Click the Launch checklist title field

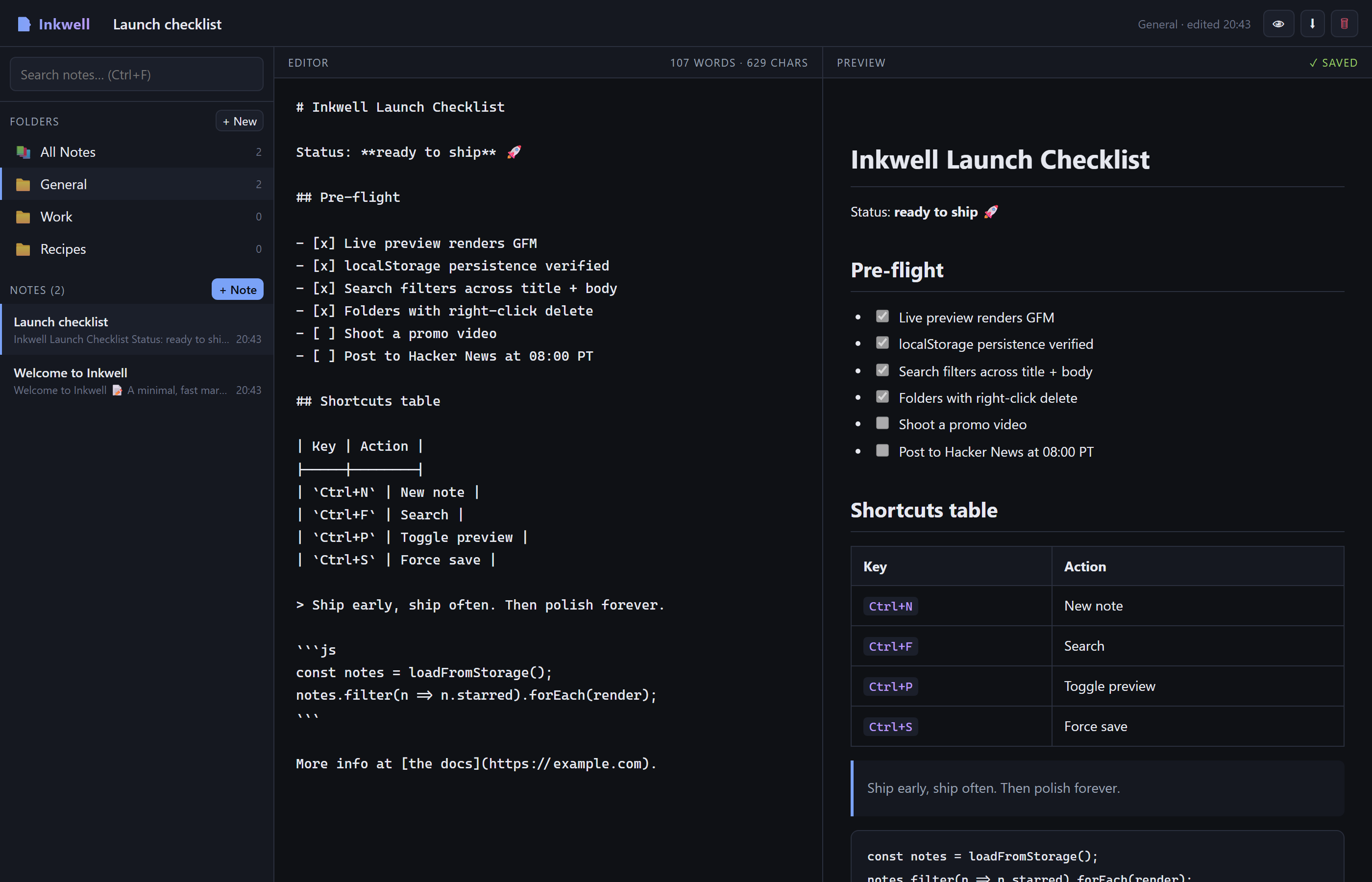(167, 24)
